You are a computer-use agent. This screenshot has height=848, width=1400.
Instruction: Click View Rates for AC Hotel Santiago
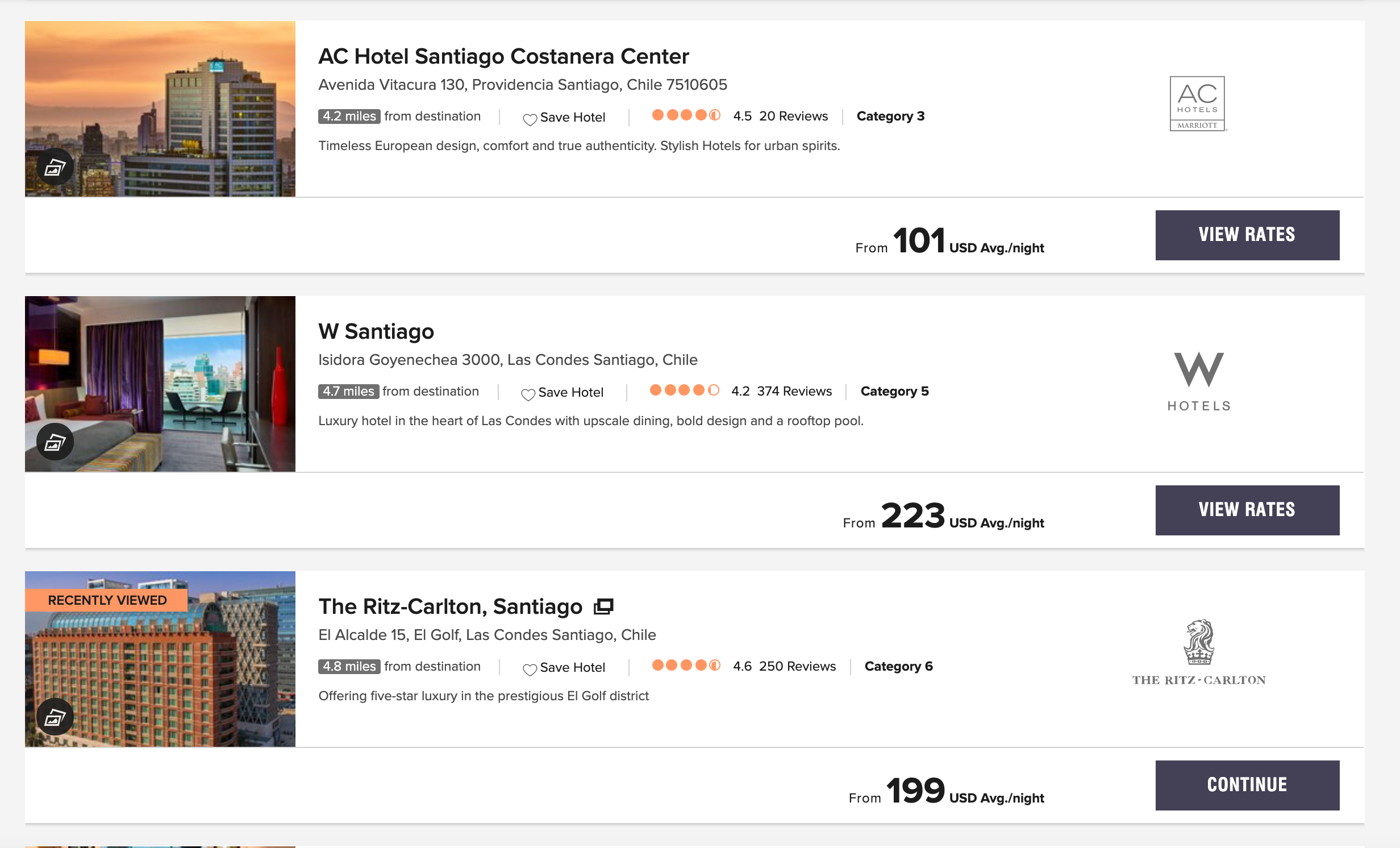tap(1247, 235)
